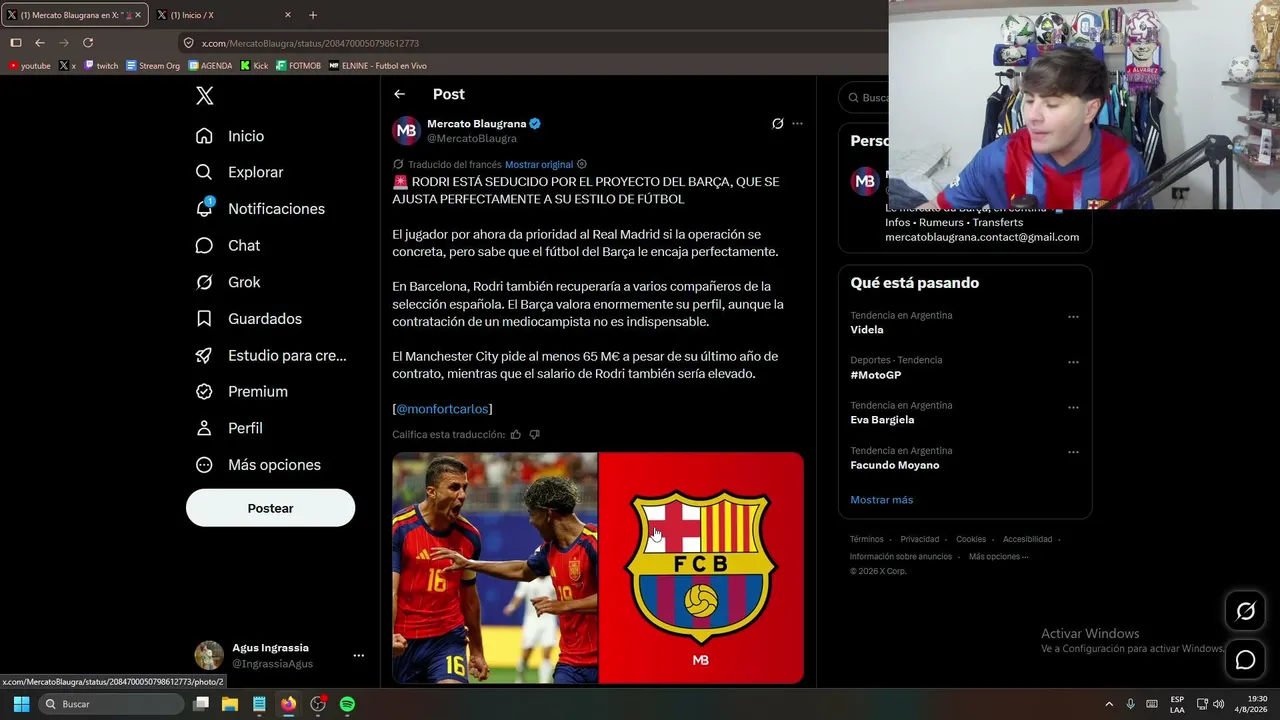
Task: Open the Stream Org bookmark
Action: click(153, 66)
